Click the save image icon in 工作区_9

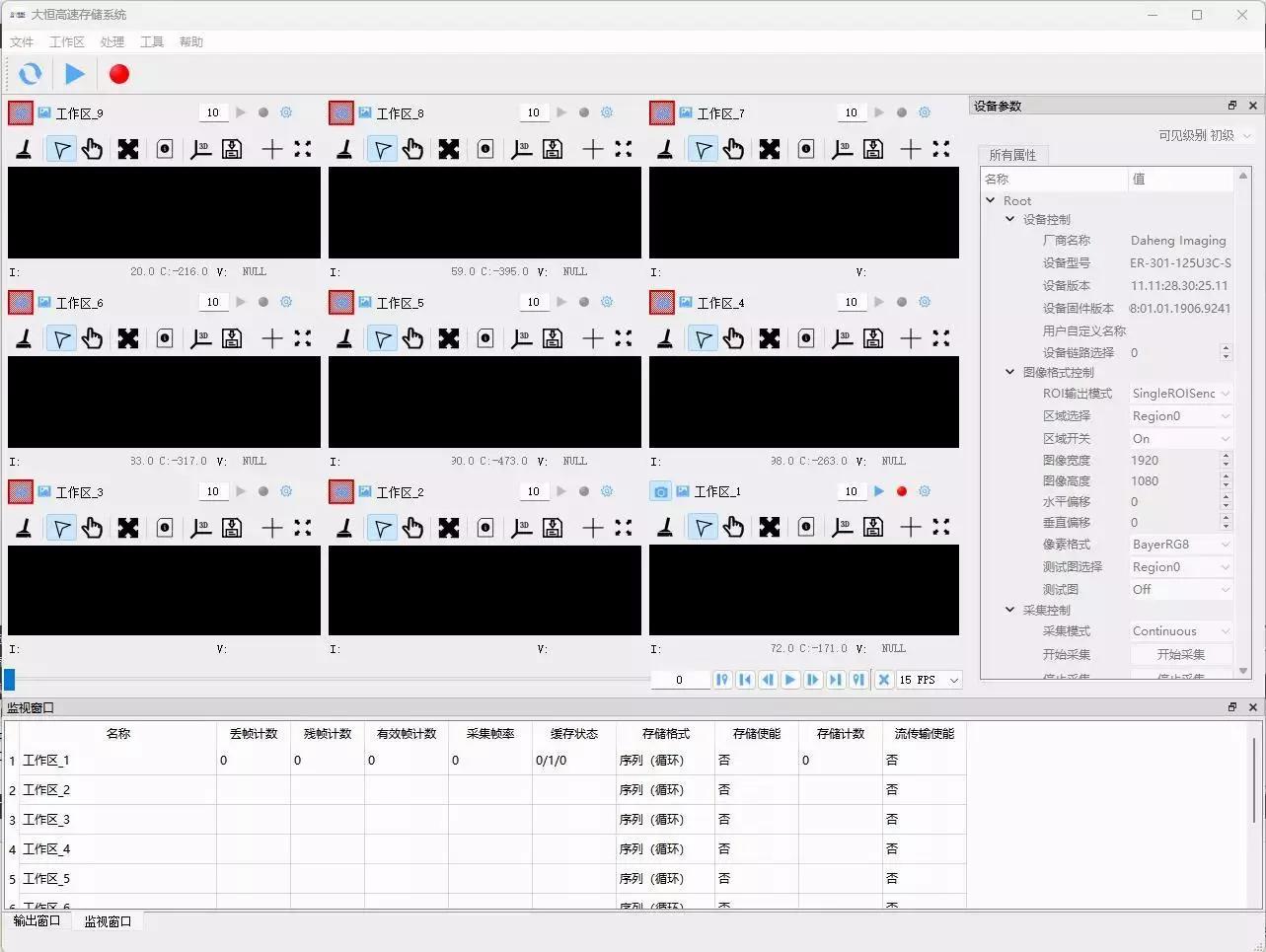tap(232, 149)
